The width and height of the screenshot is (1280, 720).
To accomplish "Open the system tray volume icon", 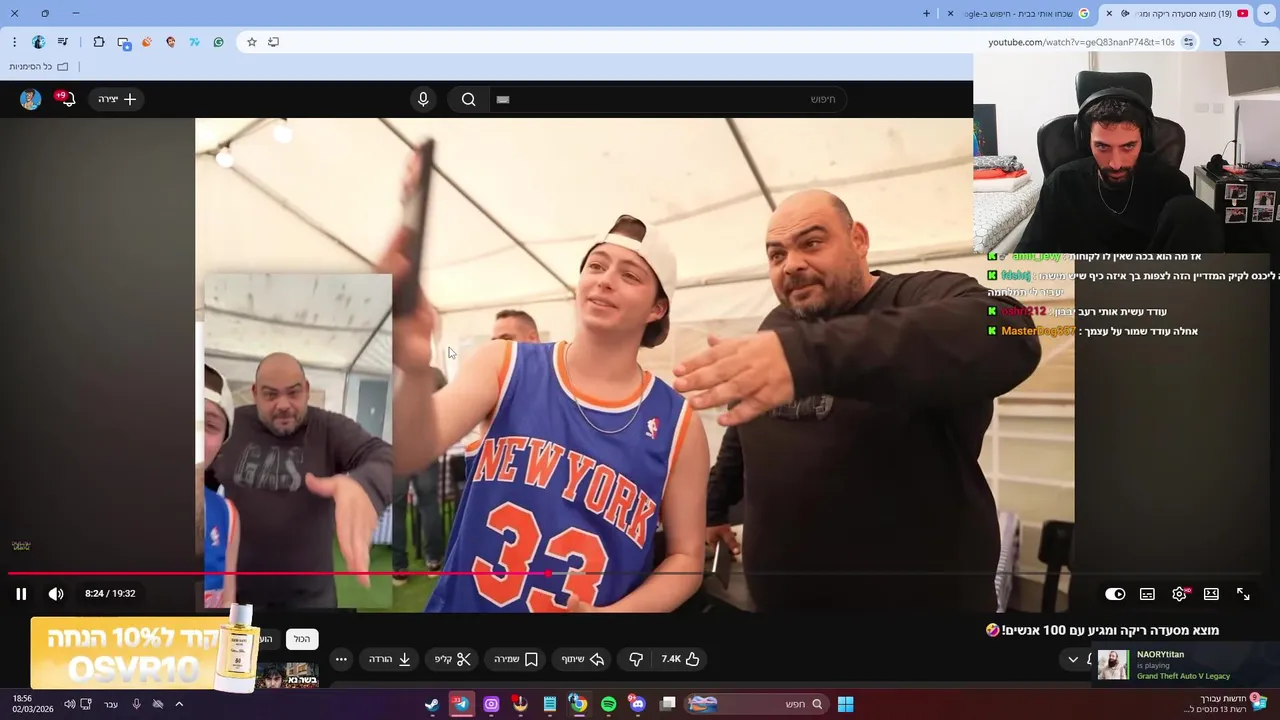I will (69, 704).
